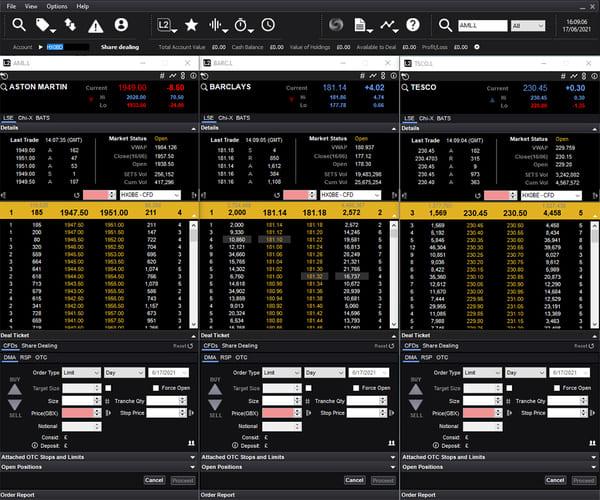Image resolution: width=600 pixels, height=500 pixels.
Task: Toggle Force Open checkbox in Aston Martin ticket
Action: click(156, 388)
